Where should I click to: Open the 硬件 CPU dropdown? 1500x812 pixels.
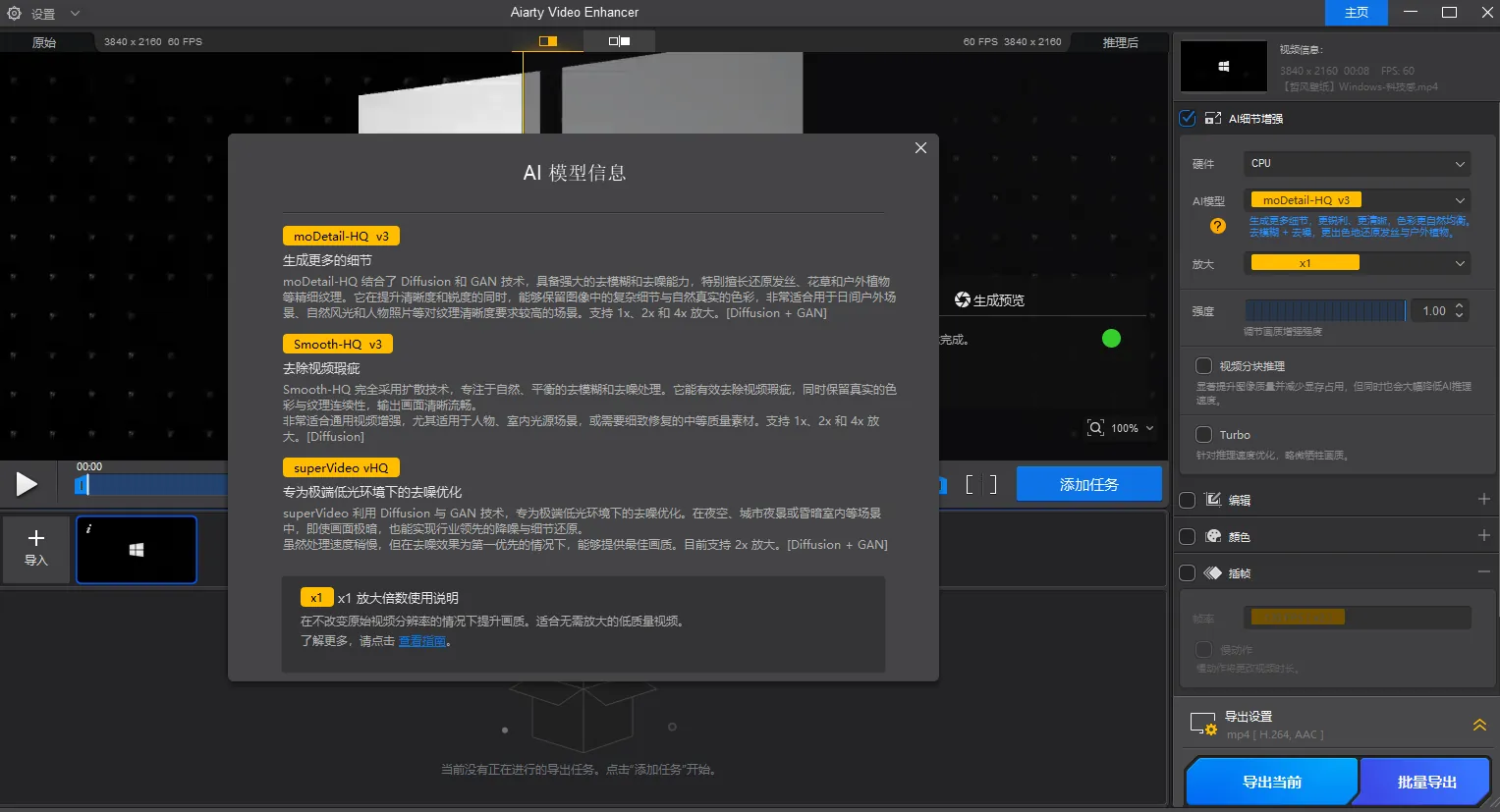pos(1356,163)
